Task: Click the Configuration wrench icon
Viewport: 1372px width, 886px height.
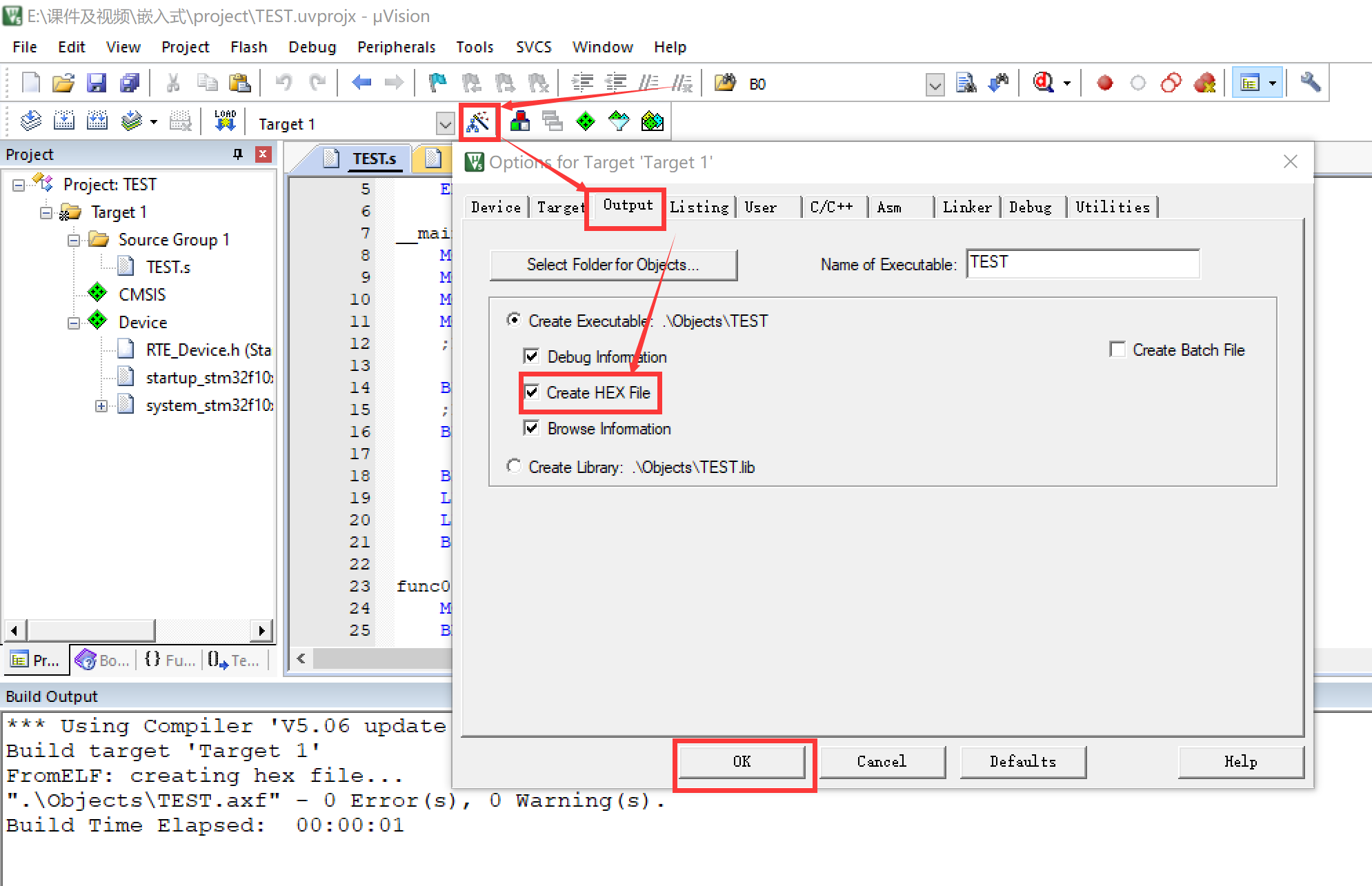Action: (1310, 83)
